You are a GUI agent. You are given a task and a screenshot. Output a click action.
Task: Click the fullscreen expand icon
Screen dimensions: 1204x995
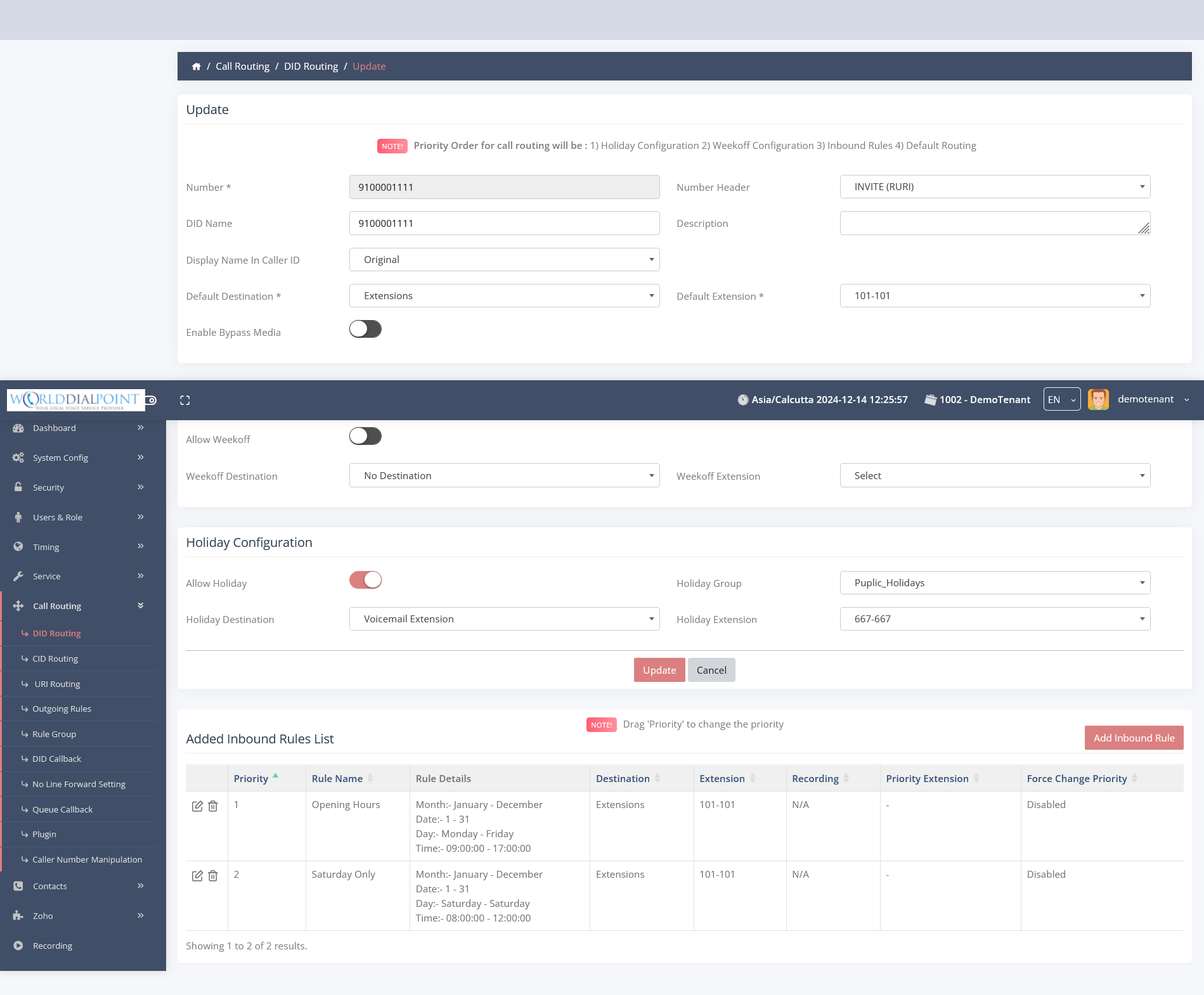pyautogui.click(x=185, y=400)
